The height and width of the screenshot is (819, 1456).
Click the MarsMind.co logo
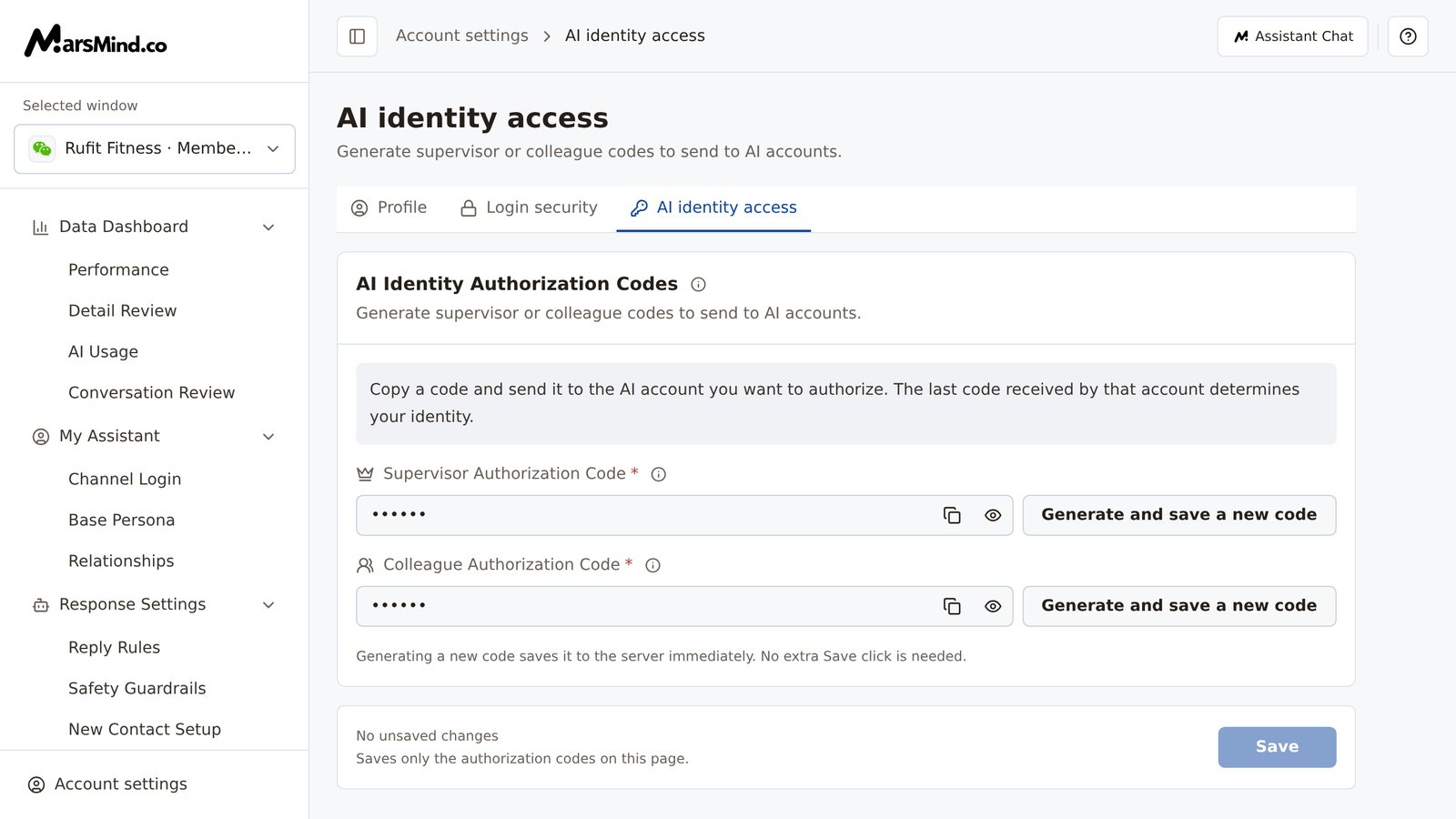tap(96, 41)
